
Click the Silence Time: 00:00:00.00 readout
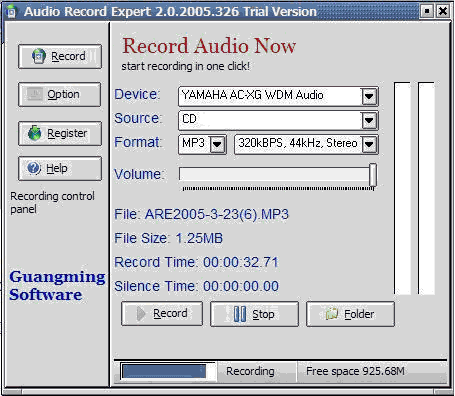coord(196,286)
